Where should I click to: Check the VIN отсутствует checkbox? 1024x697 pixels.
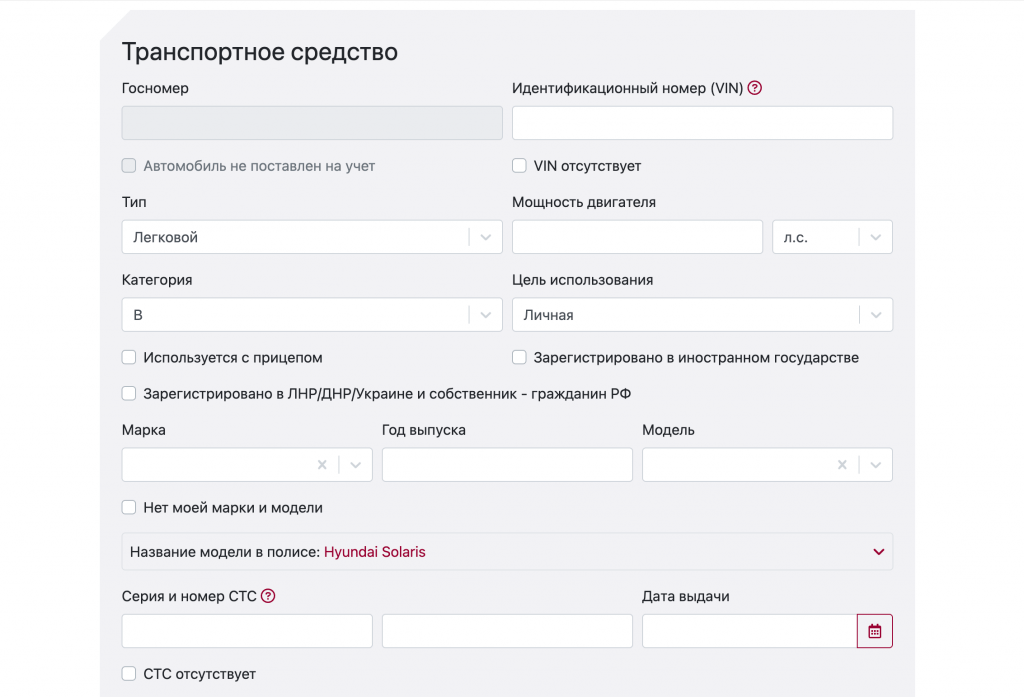[519, 166]
